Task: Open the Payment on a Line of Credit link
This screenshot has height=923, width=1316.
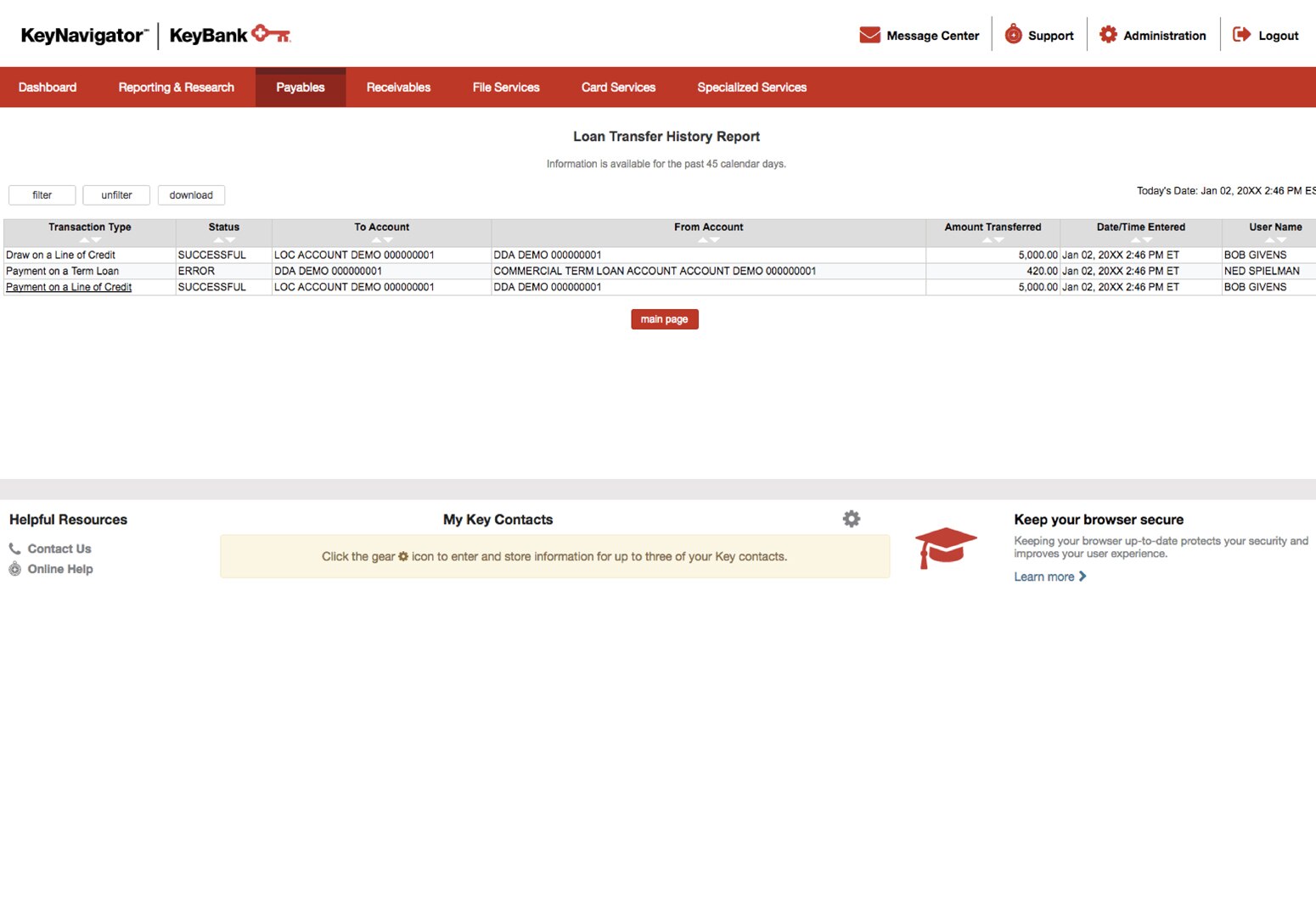Action: point(68,287)
